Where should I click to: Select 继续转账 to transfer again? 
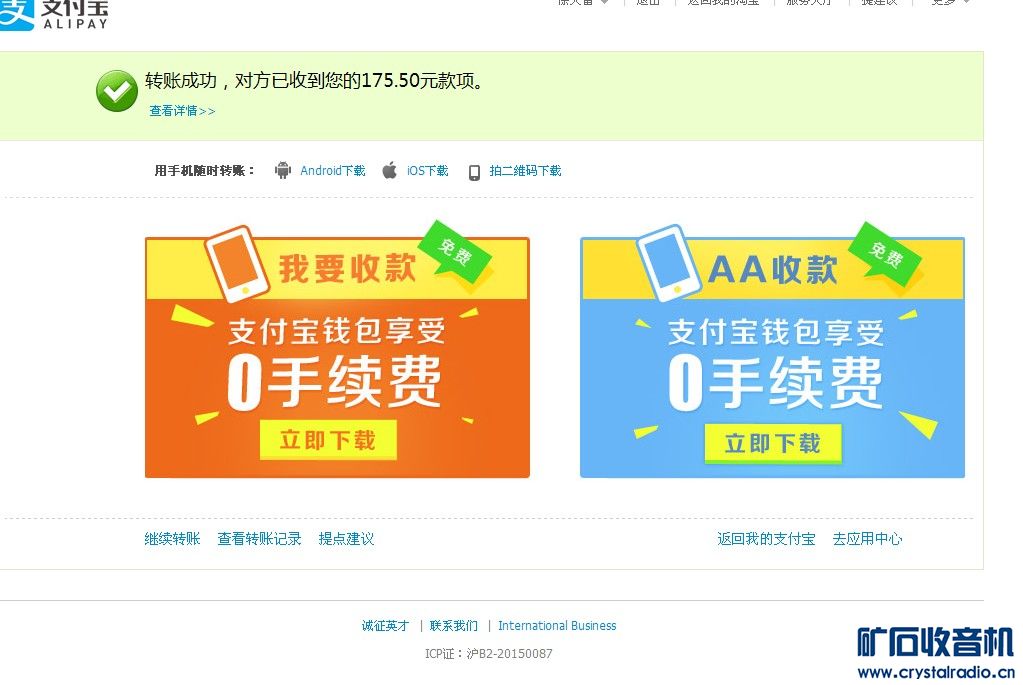pos(172,539)
